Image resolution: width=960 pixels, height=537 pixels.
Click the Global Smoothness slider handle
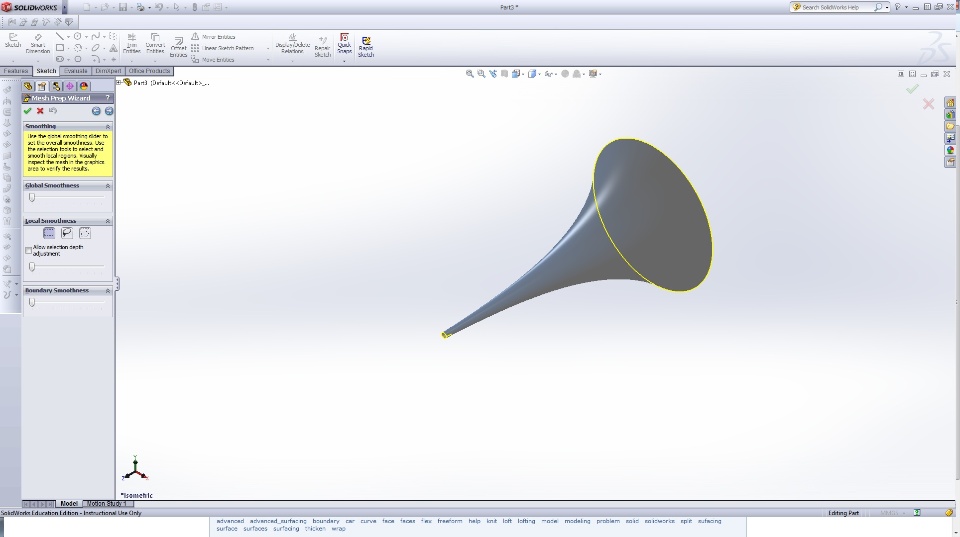tap(32, 198)
